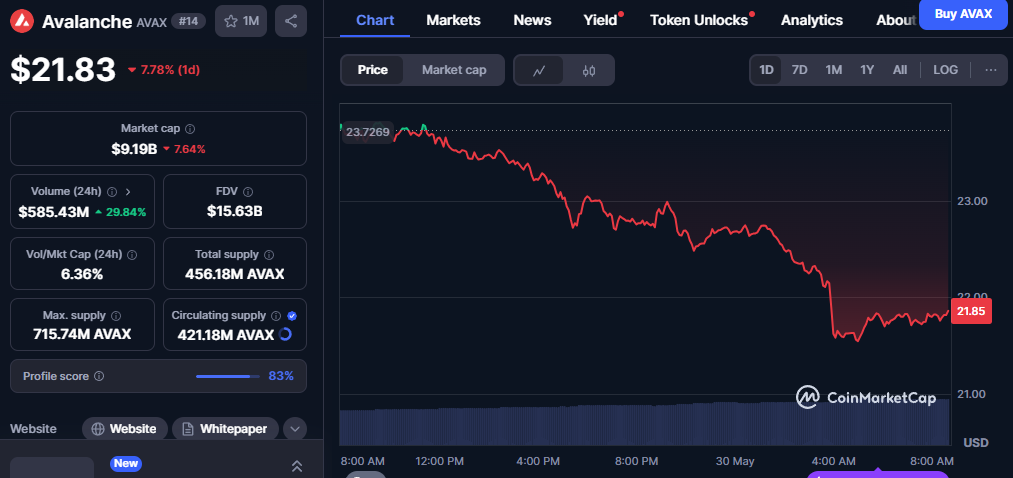Open the Yield tab
1013x478 pixels.
(x=601, y=20)
